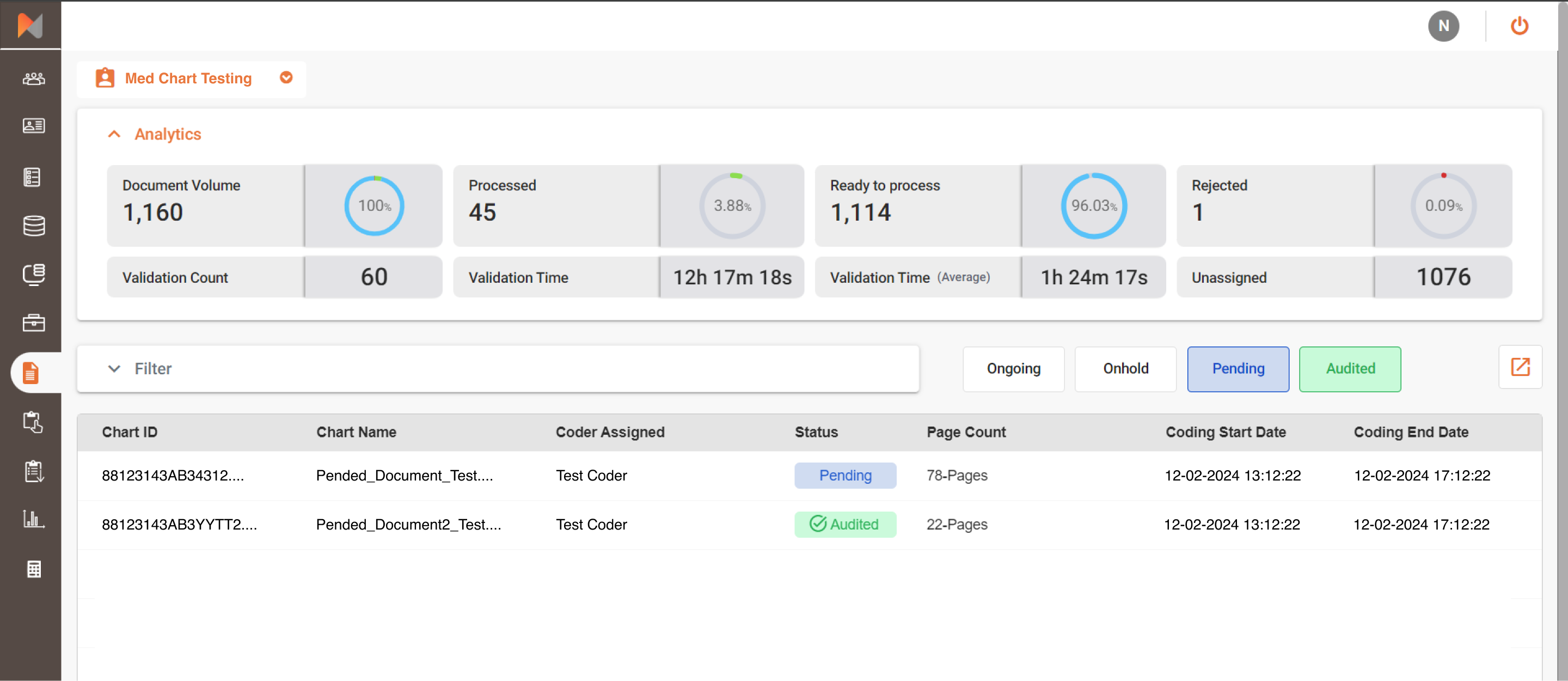Viewport: 1568px width, 681px height.
Task: Click the orange power logout icon
Action: pyautogui.click(x=1520, y=26)
